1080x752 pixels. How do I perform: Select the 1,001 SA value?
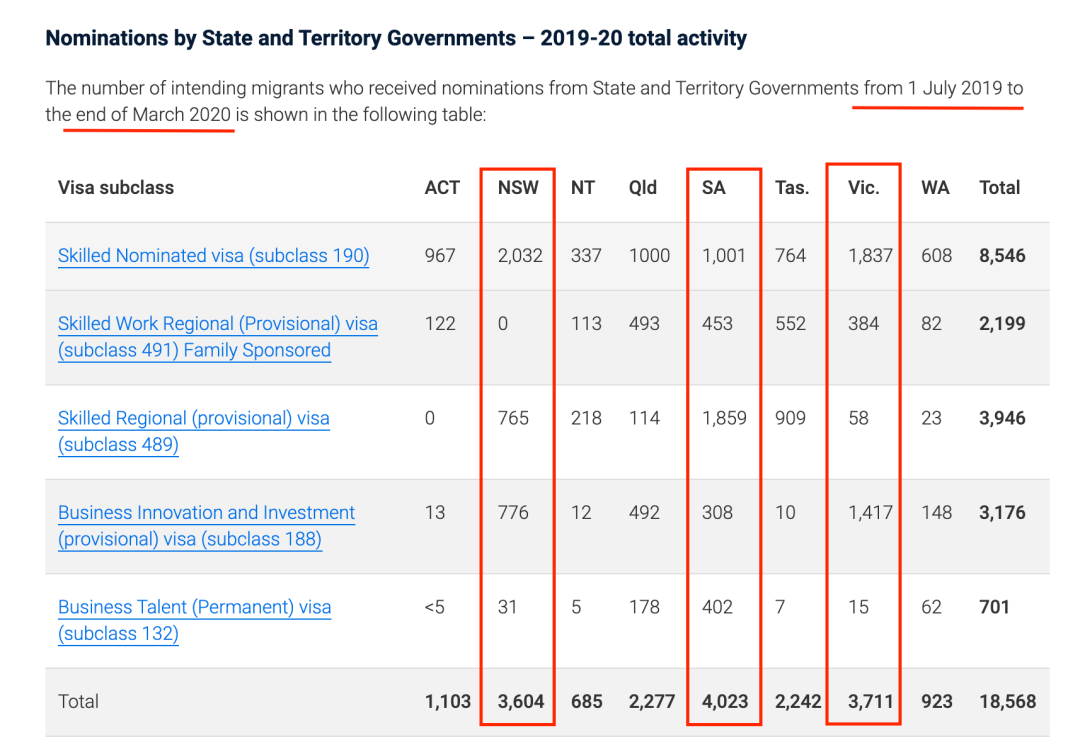click(724, 255)
